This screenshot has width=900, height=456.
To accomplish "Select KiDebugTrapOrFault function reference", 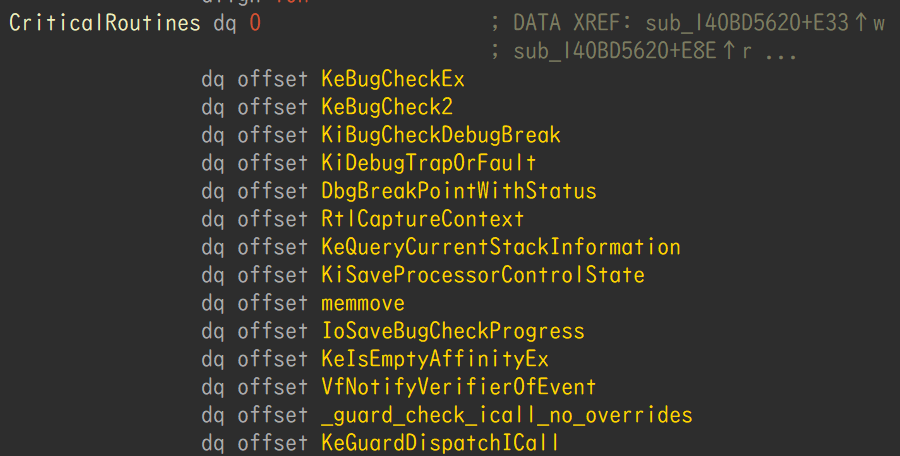I will pyautogui.click(x=428, y=163).
